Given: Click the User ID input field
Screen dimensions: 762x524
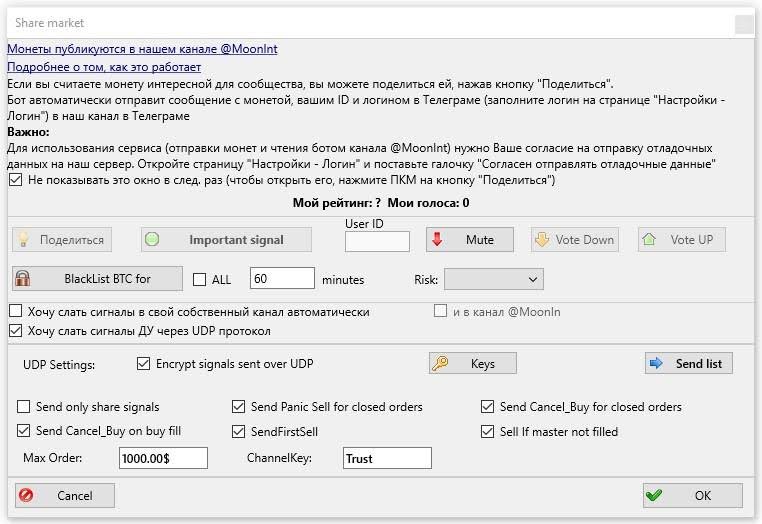Looking at the screenshot, I should (377, 241).
